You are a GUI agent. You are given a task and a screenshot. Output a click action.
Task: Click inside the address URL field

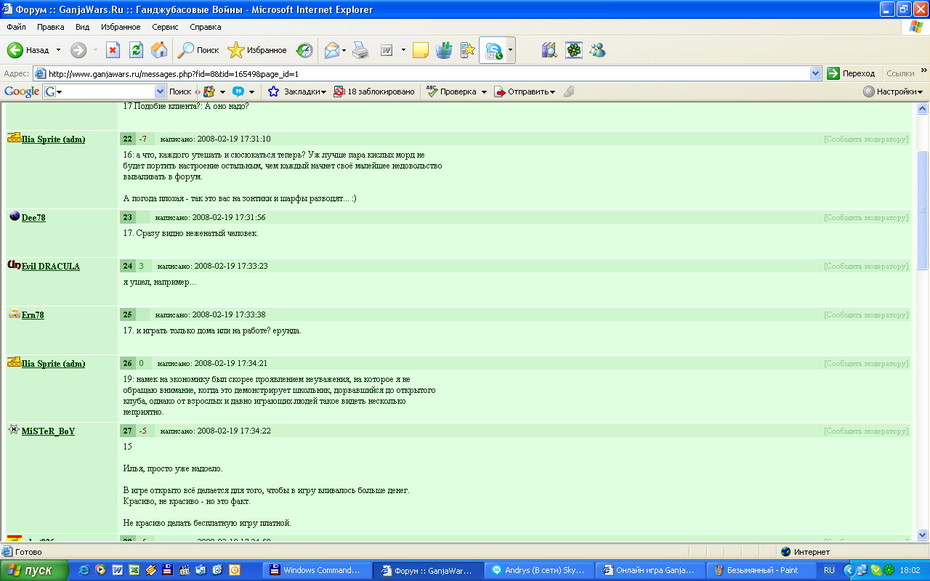[421, 74]
